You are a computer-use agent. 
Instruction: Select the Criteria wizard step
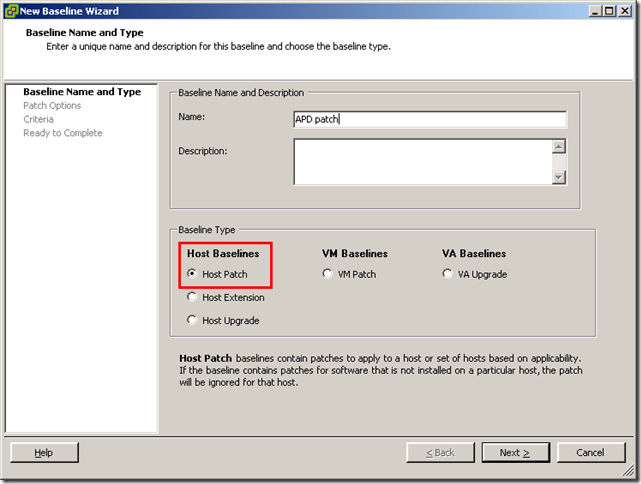(39, 119)
